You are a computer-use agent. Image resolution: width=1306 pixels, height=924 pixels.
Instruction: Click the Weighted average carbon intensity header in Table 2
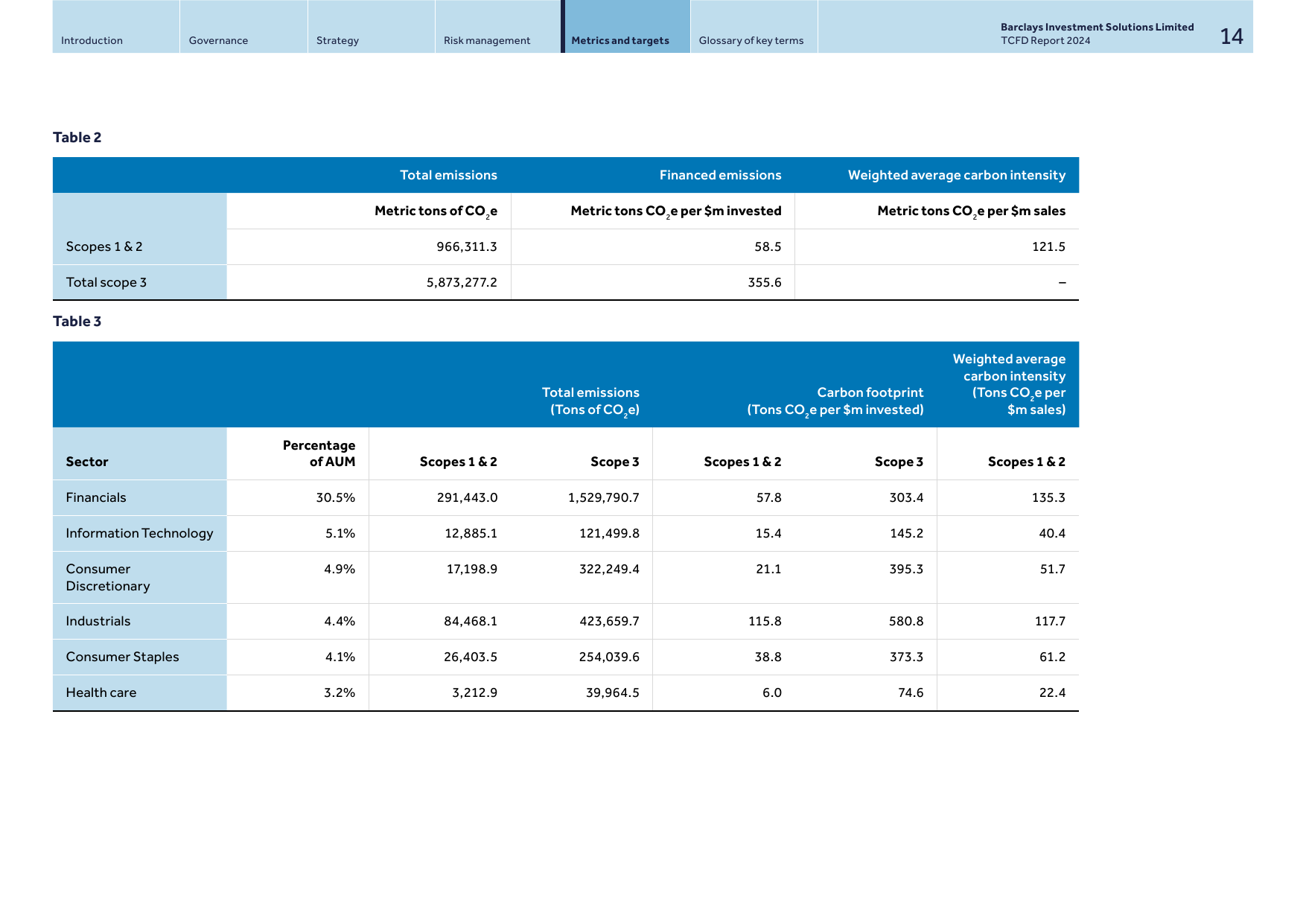[957, 175]
